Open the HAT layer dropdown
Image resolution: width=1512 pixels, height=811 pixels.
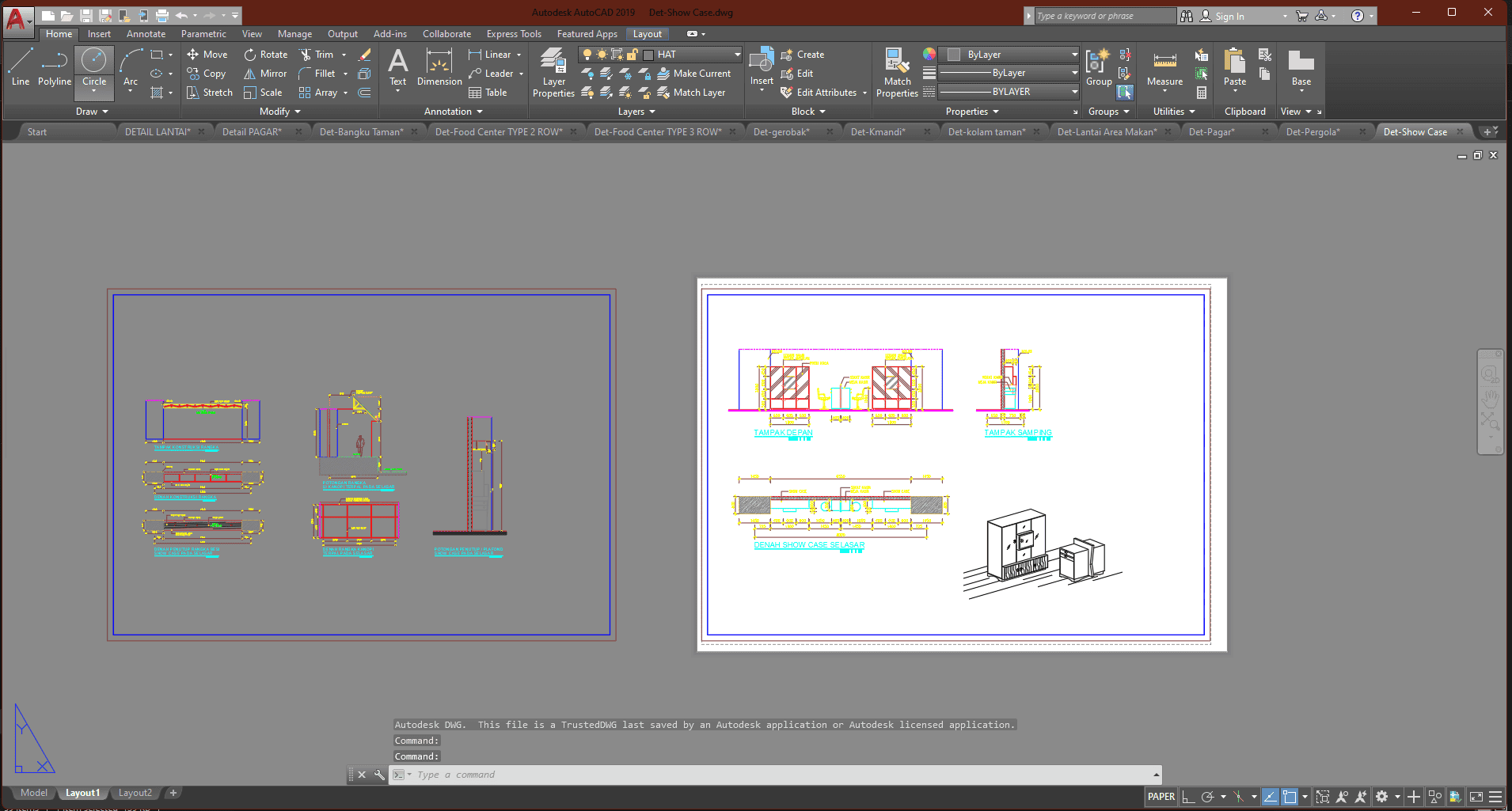coord(737,55)
